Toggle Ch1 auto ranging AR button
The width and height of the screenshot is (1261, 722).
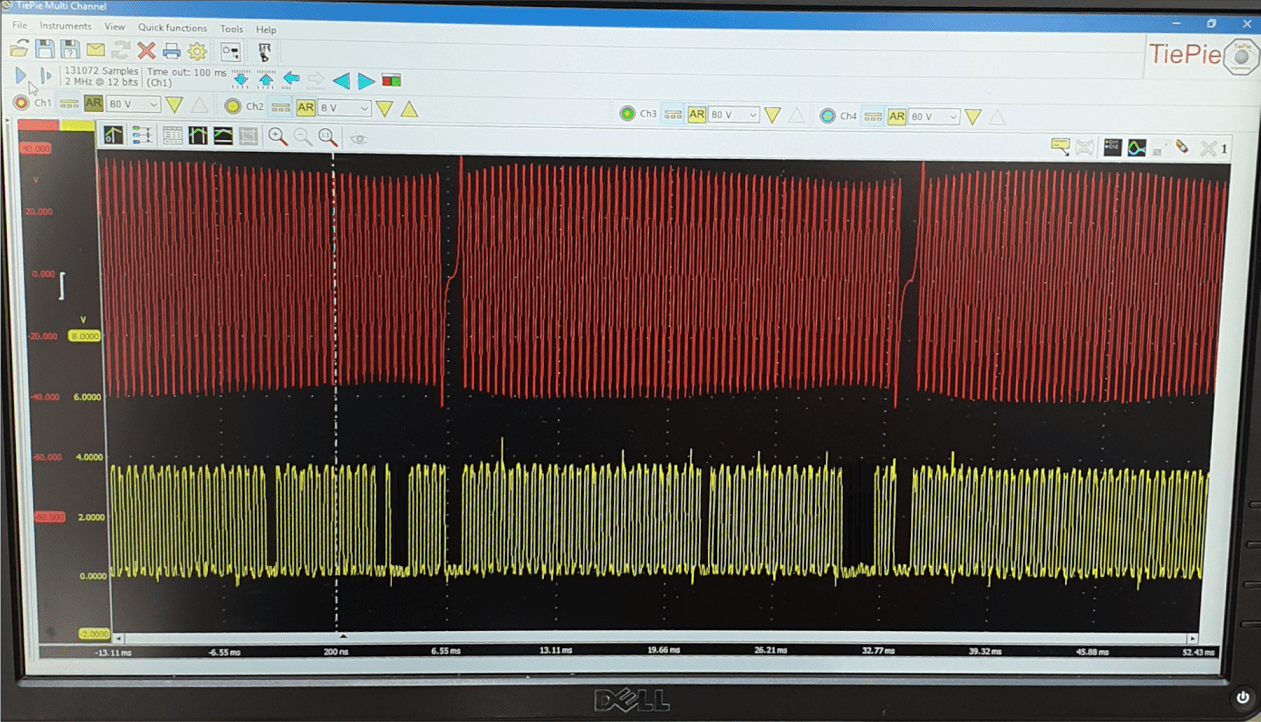[x=93, y=104]
